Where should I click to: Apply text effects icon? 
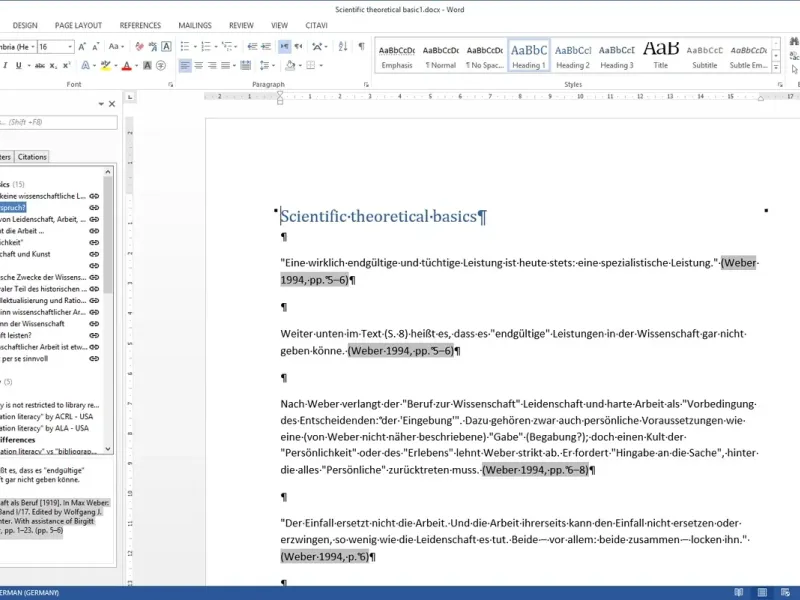coord(85,66)
